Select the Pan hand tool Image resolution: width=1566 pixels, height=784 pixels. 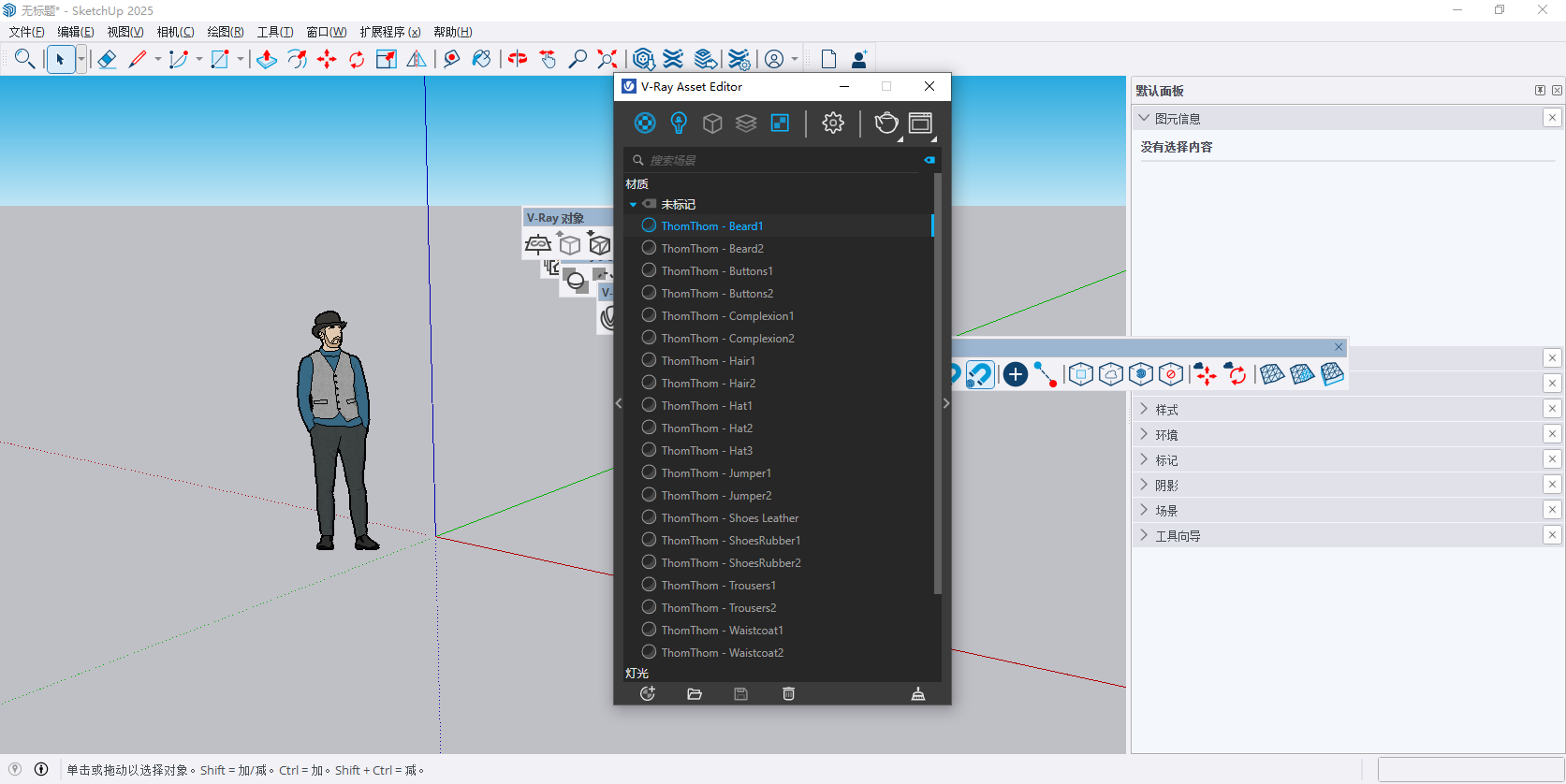(548, 59)
